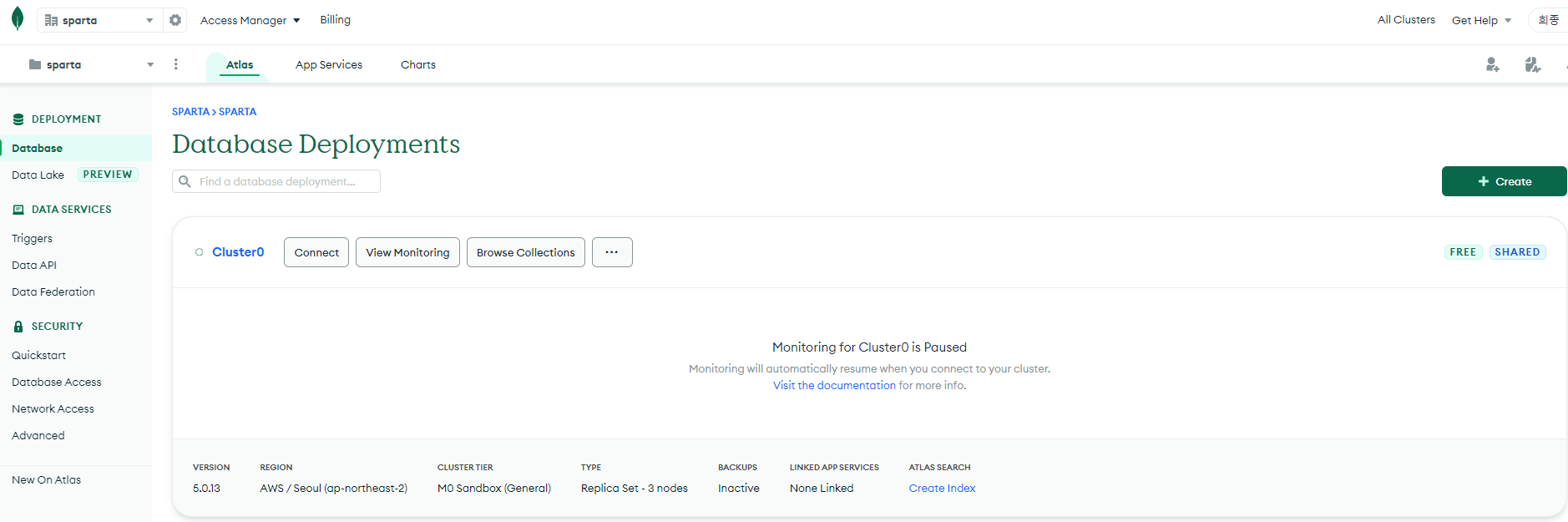Click the search magnifier icon
Image resolution: width=1568 pixels, height=522 pixels.
(185, 181)
